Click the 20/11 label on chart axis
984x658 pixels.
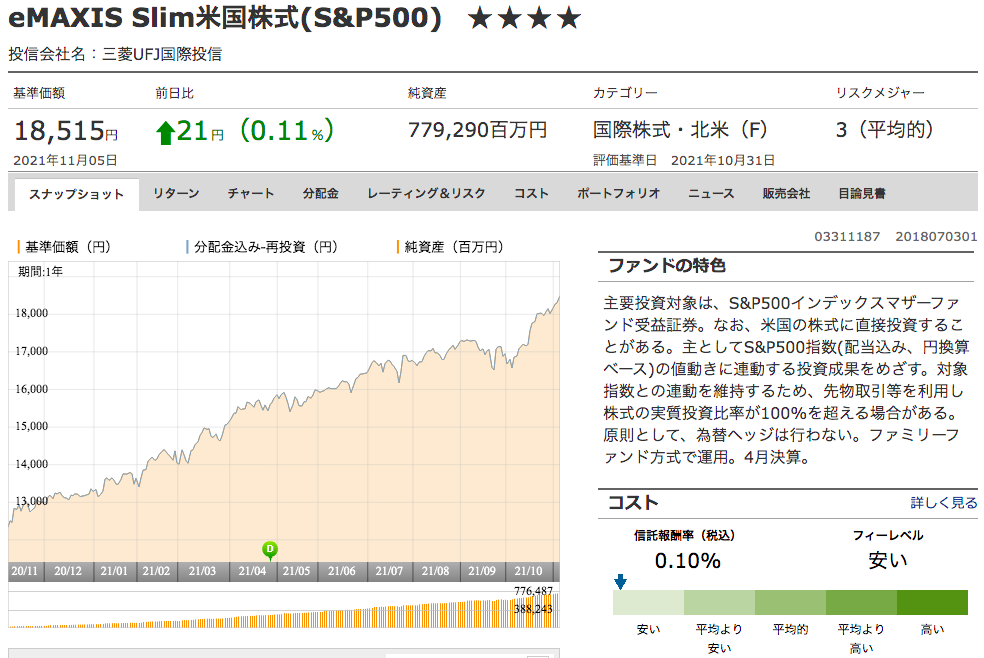click(24, 571)
